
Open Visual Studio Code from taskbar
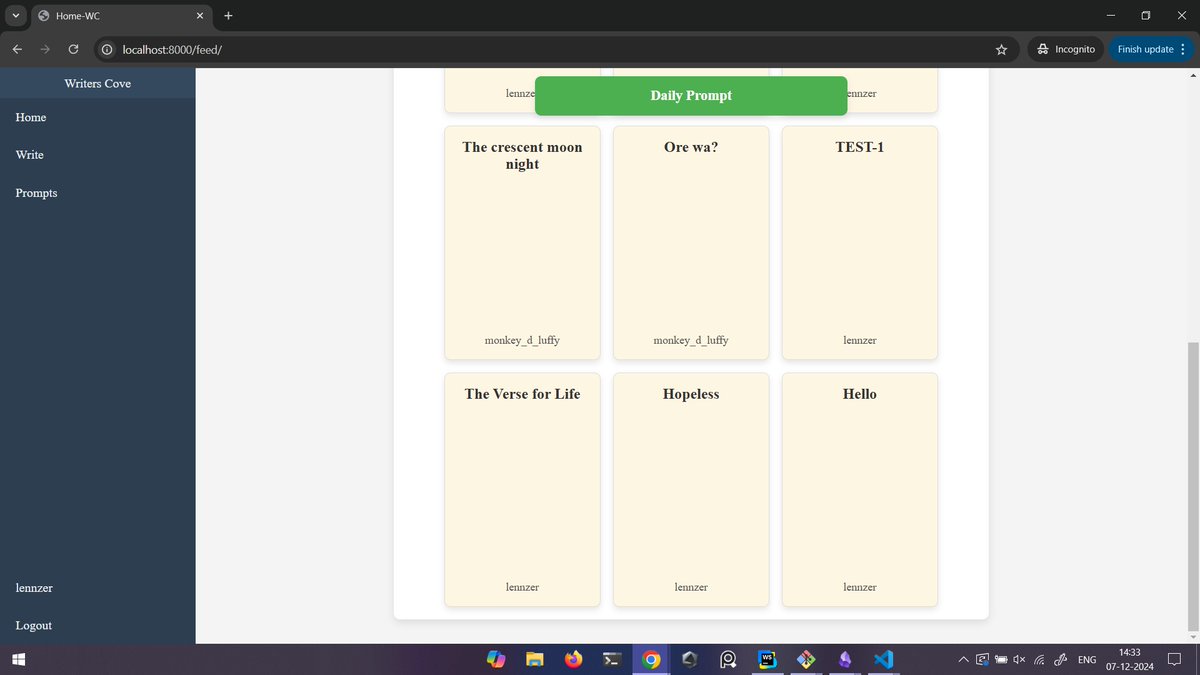coord(883,660)
